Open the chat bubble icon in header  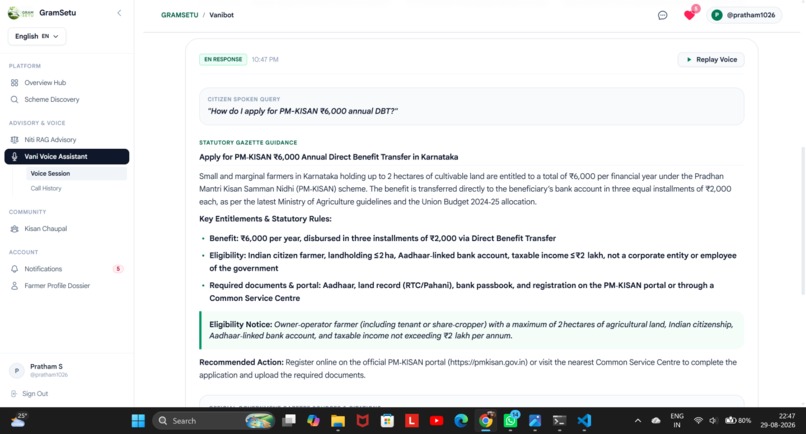(663, 15)
